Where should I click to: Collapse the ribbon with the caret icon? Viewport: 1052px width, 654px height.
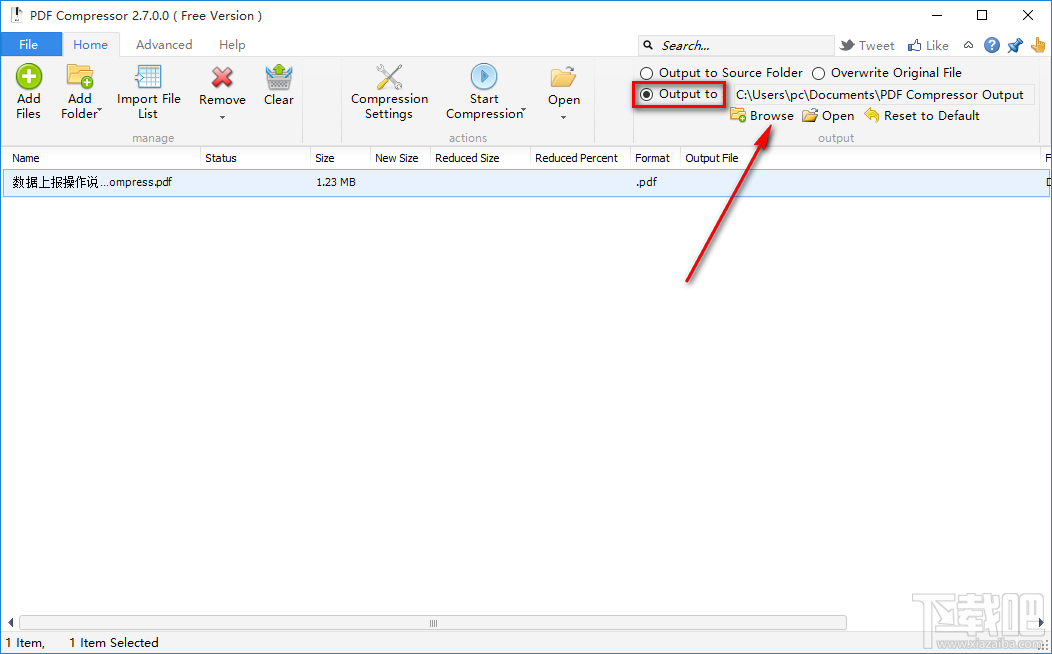pyautogui.click(x=968, y=45)
